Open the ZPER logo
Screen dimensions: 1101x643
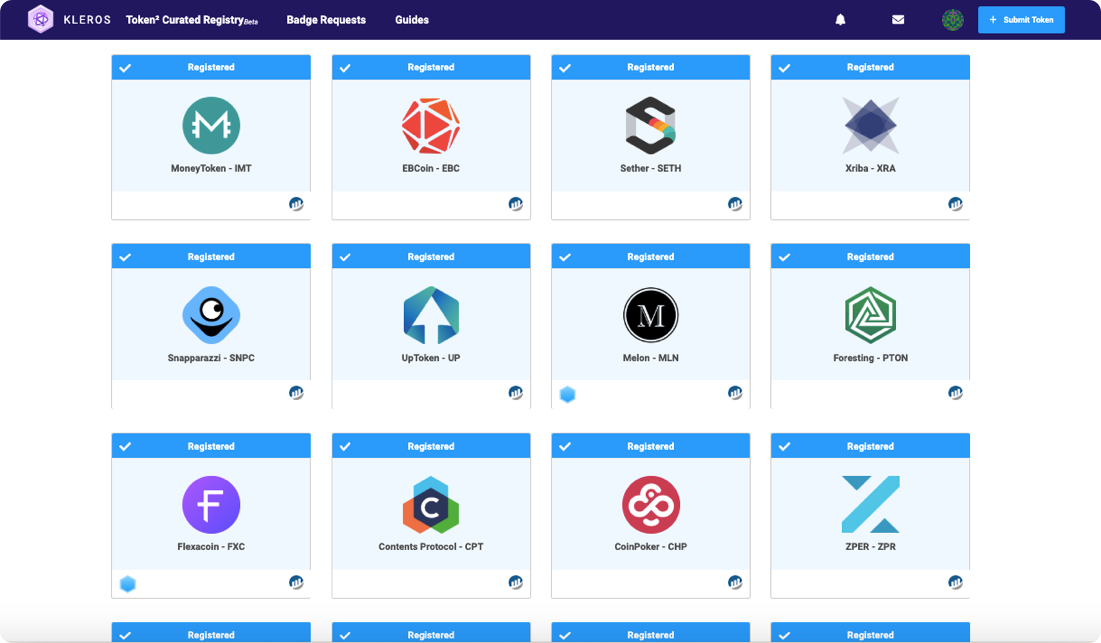point(871,505)
